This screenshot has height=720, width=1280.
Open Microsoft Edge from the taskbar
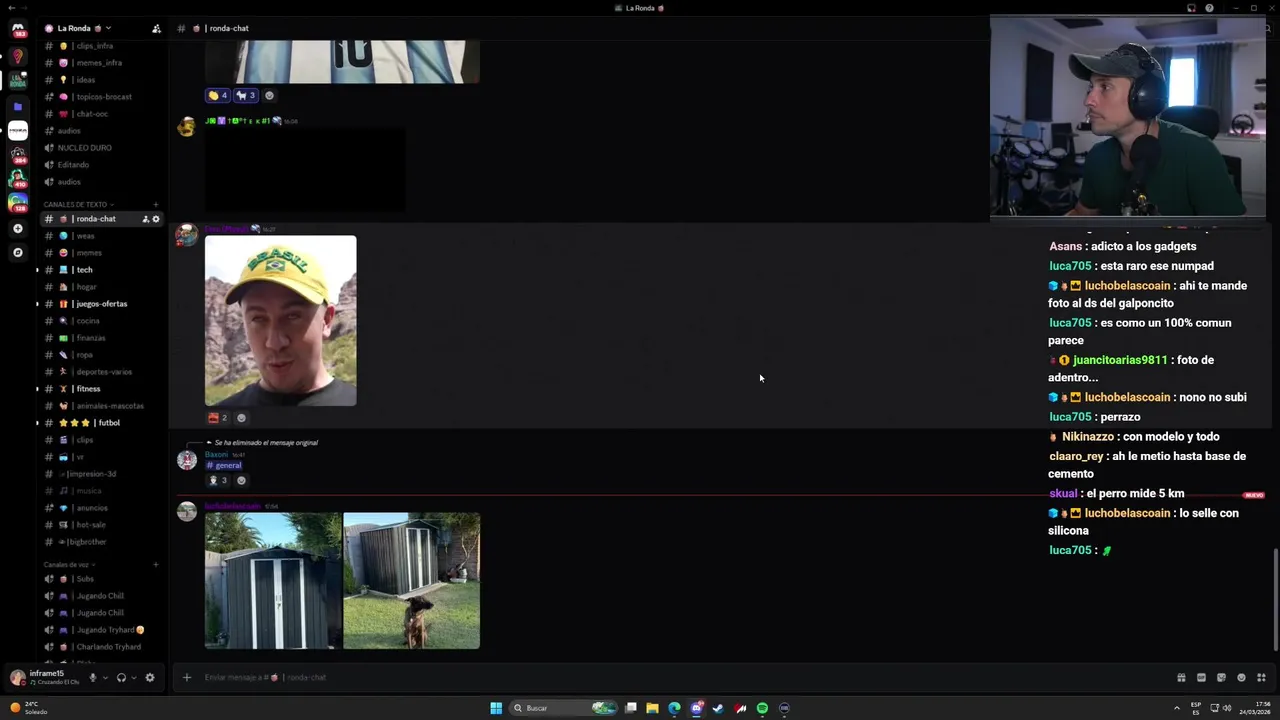[674, 708]
